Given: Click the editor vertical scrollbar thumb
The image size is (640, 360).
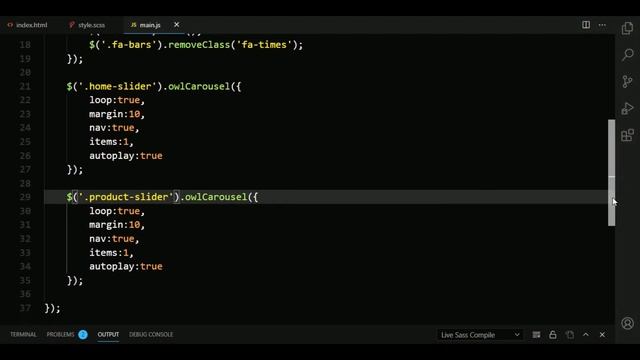Looking at the screenshot, I should tap(611, 173).
